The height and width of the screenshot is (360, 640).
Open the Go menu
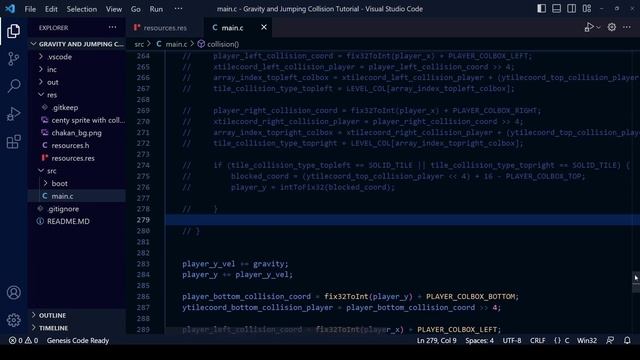pos(136,9)
